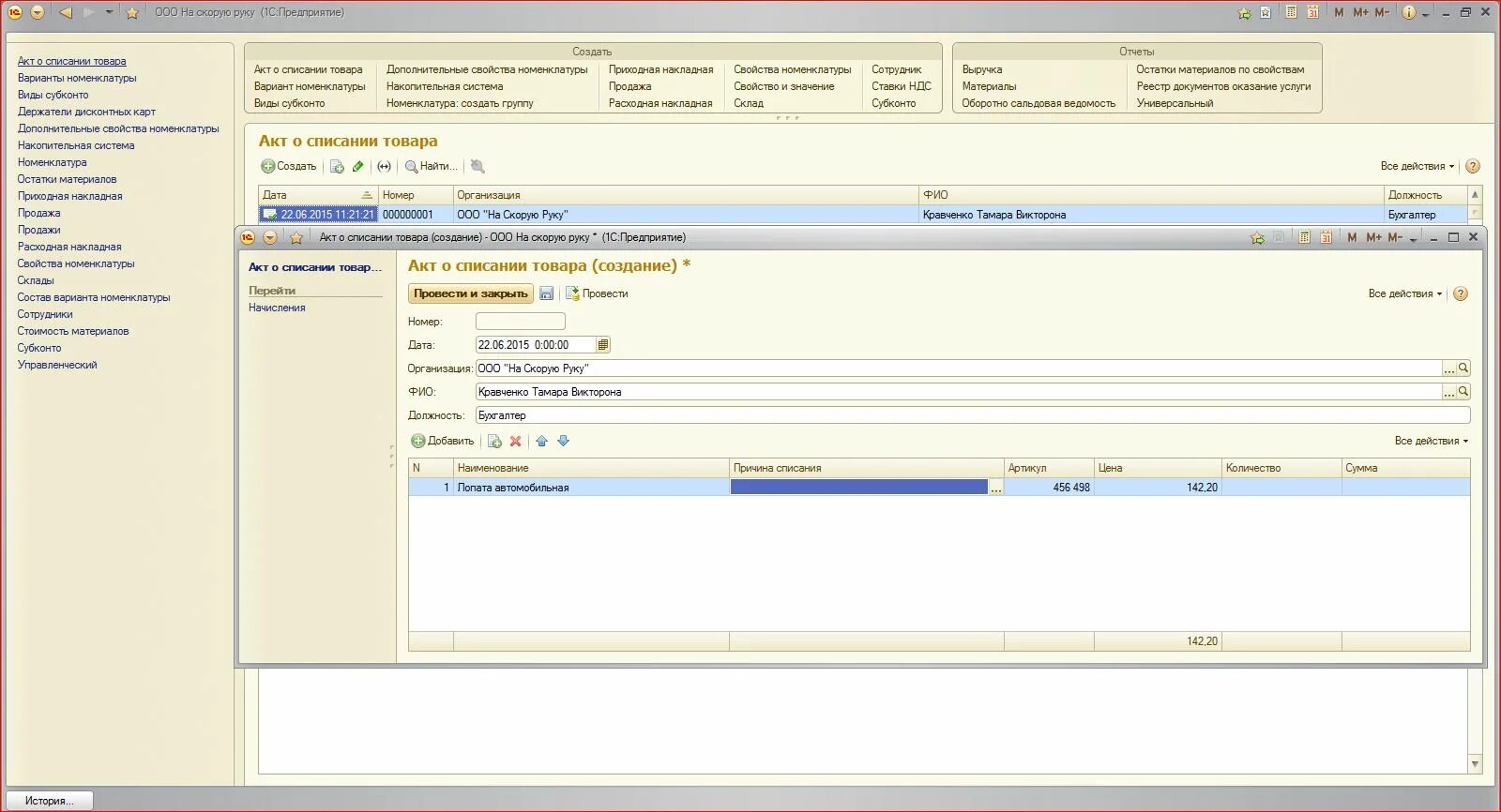Open Сотрудники in left navigation panel
This screenshot has width=1501, height=812.
[44, 314]
